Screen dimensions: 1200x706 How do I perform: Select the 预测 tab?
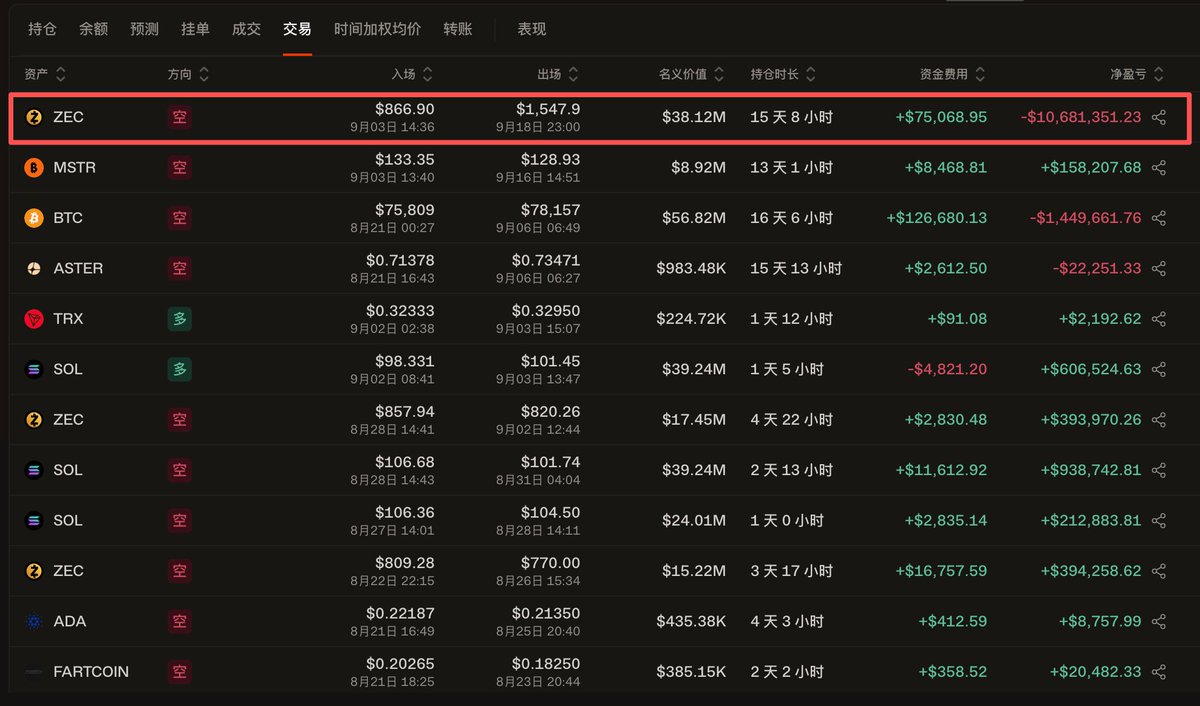point(144,29)
